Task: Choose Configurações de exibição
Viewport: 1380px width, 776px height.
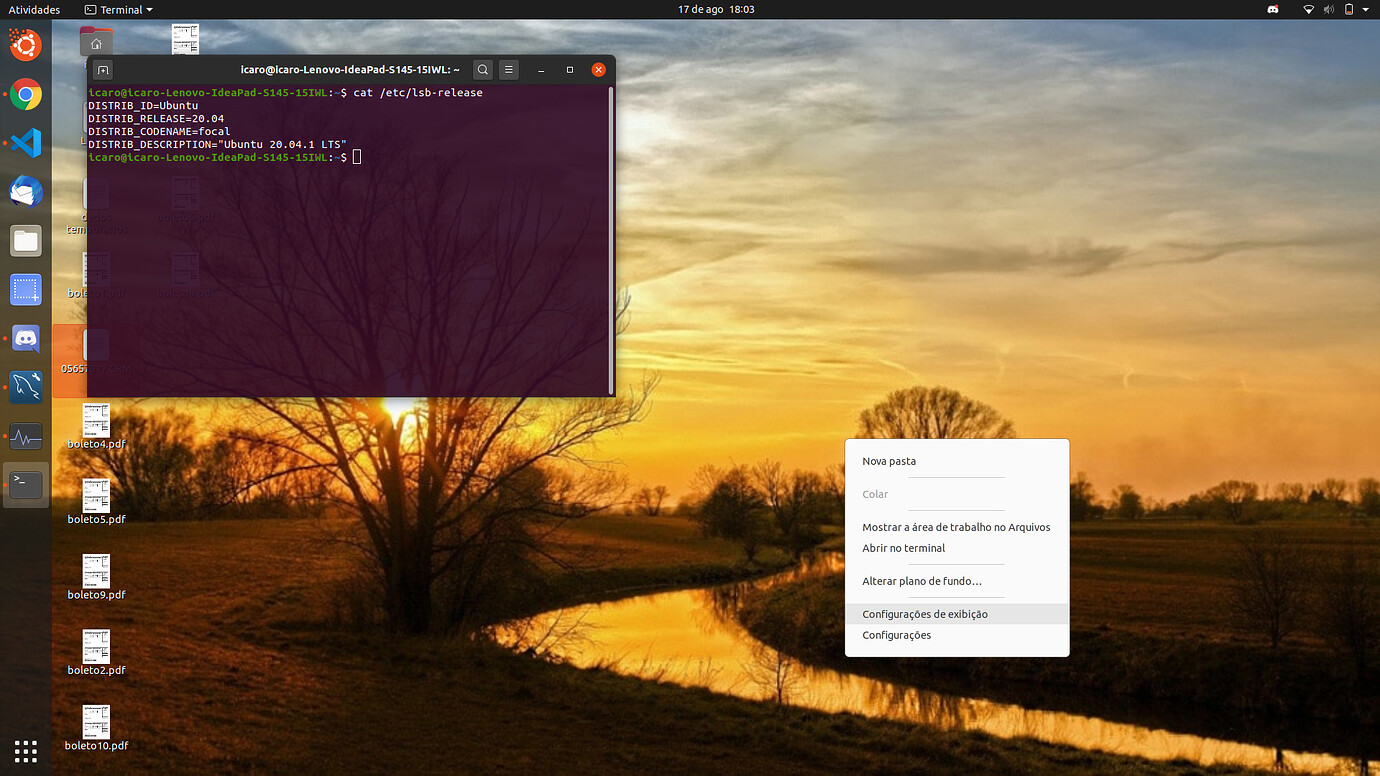Action: (x=957, y=614)
